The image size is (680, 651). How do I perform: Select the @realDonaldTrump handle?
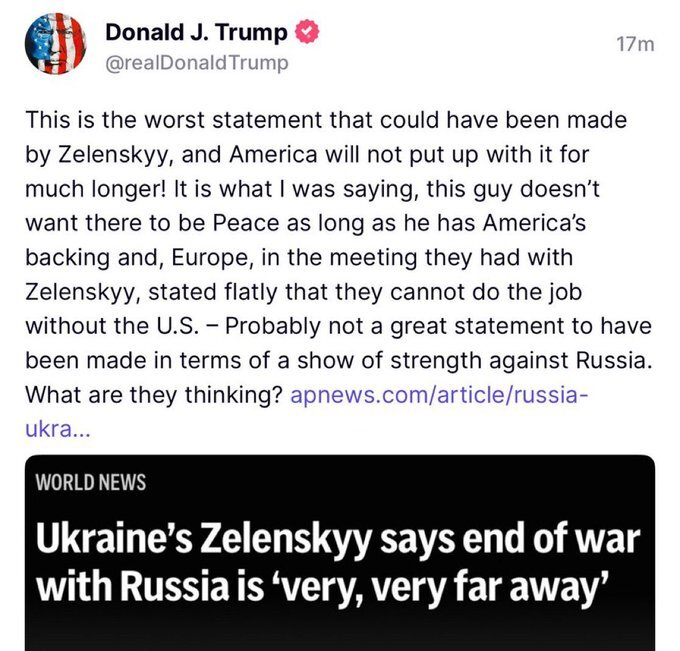tap(197, 63)
